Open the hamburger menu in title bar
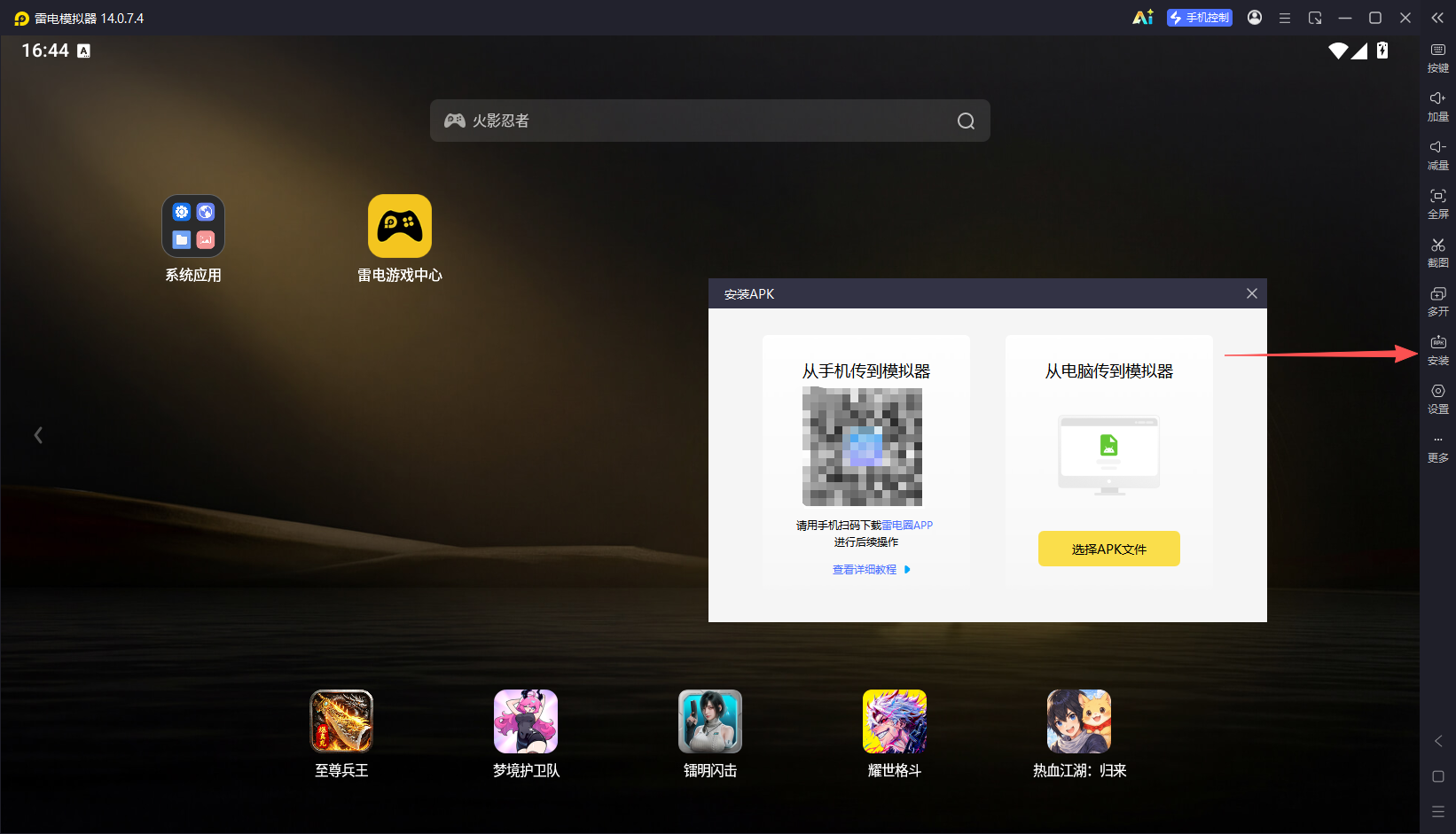Screen dimensions: 1456x834 pyautogui.click(x=1284, y=18)
